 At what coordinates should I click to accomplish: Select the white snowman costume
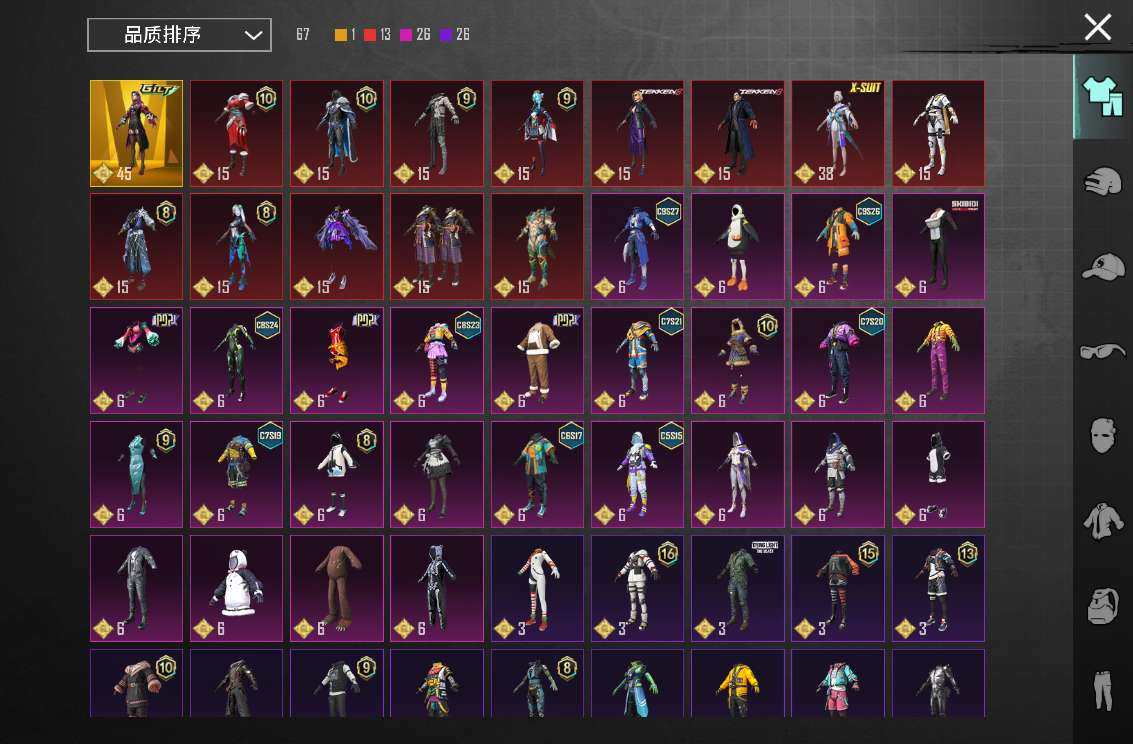pos(237,588)
